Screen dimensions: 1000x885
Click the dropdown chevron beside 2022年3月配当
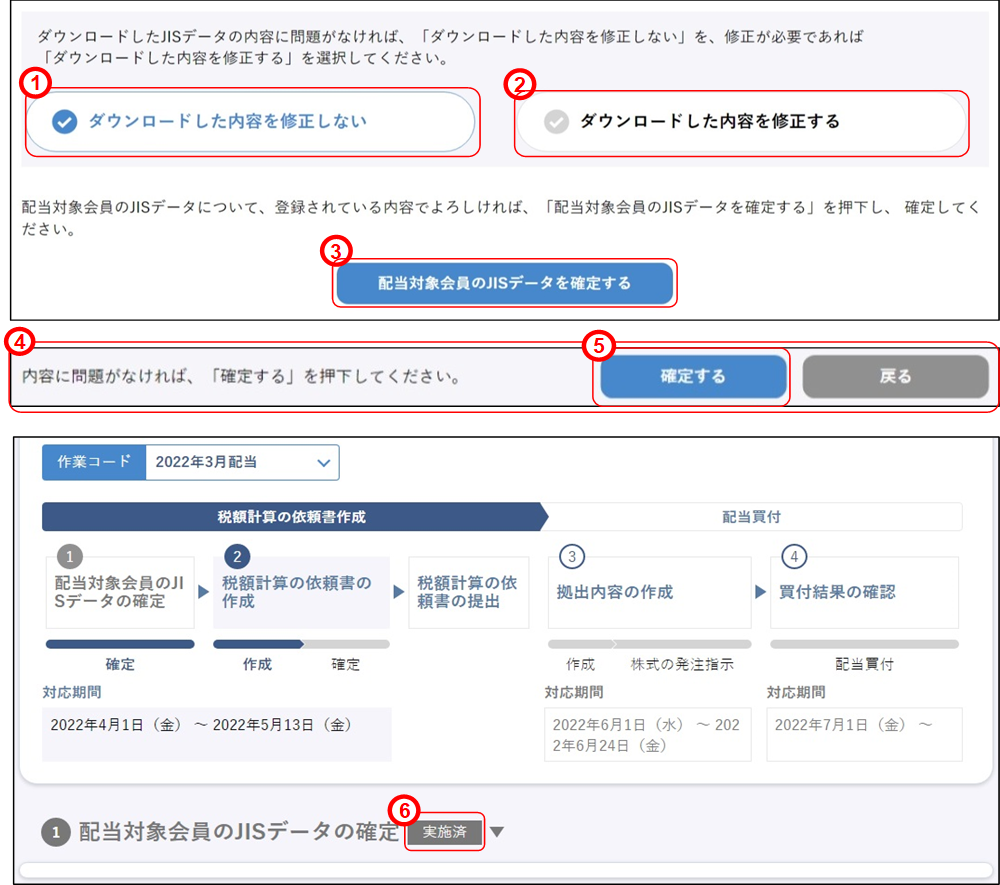322,463
